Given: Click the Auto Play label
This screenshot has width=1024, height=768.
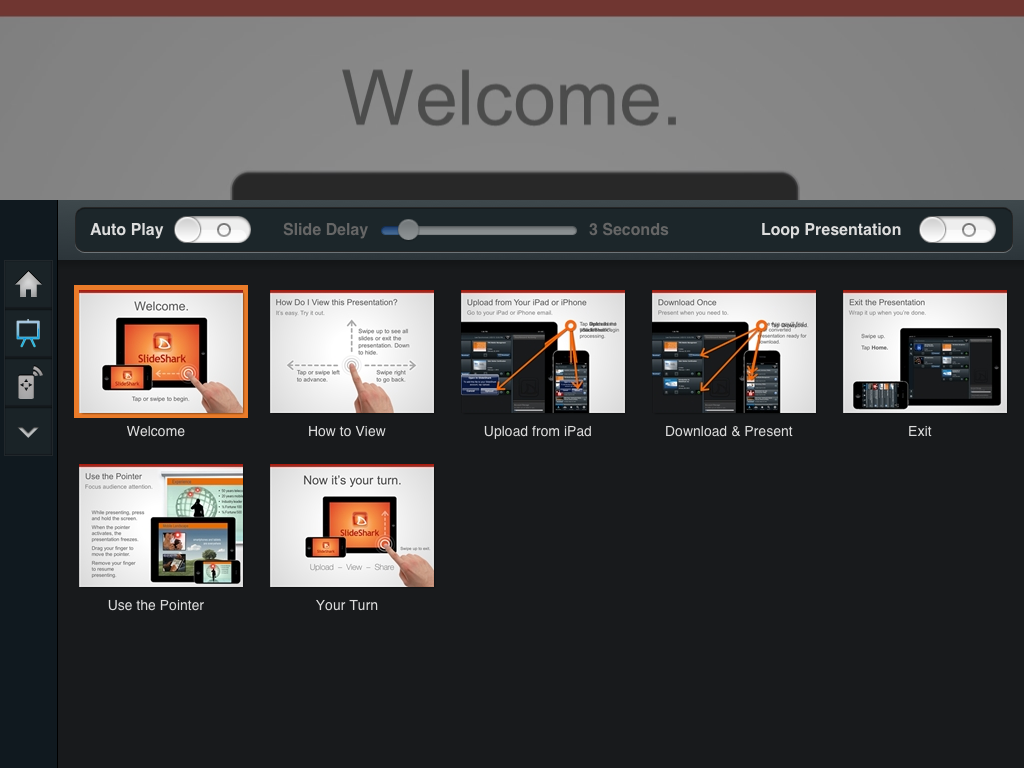Looking at the screenshot, I should coord(127,230).
